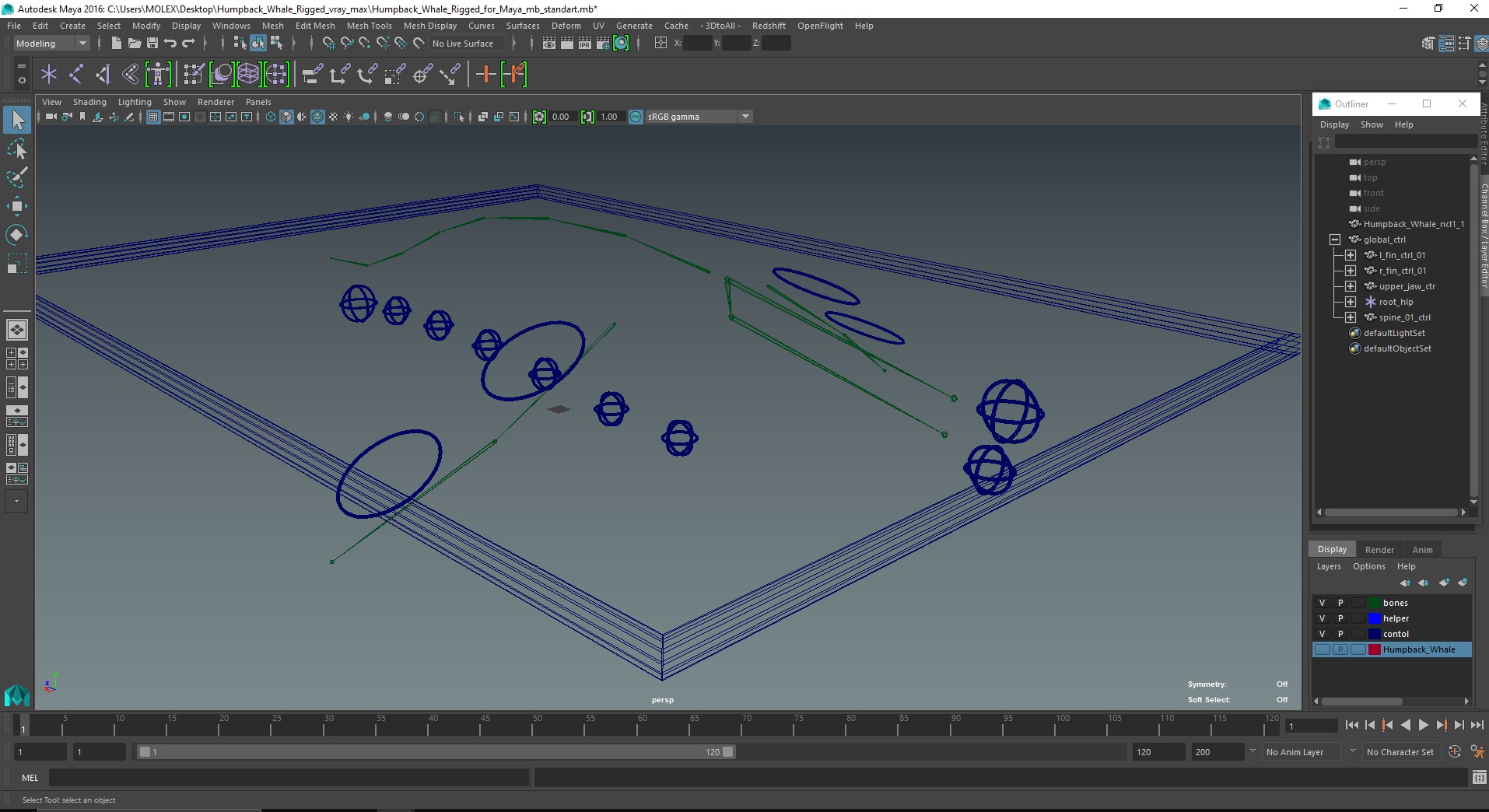The height and width of the screenshot is (812, 1489).
Task: Click the Create Lattice shelf icon
Action: click(248, 75)
